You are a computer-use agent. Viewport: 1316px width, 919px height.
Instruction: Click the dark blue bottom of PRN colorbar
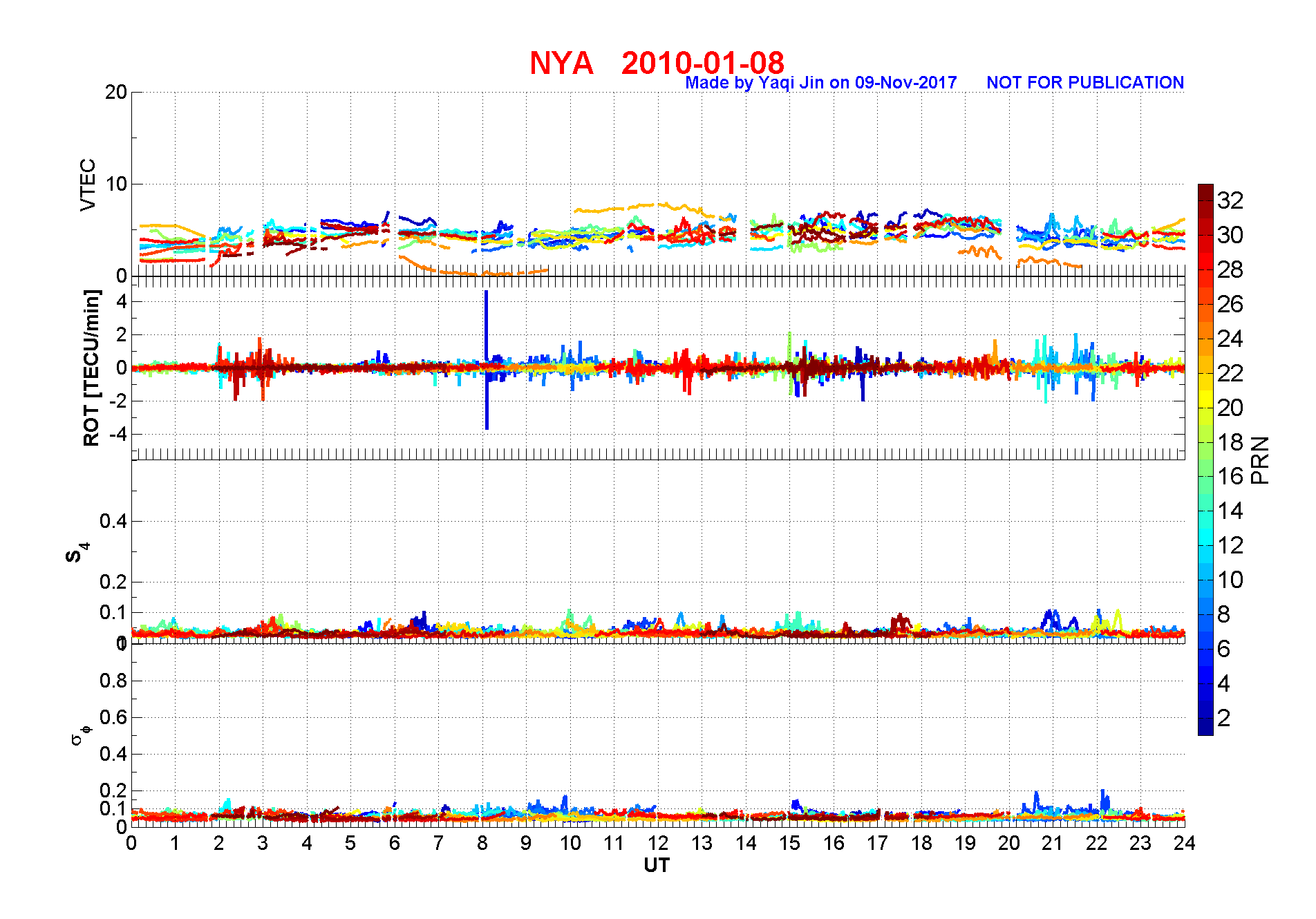1205,727
